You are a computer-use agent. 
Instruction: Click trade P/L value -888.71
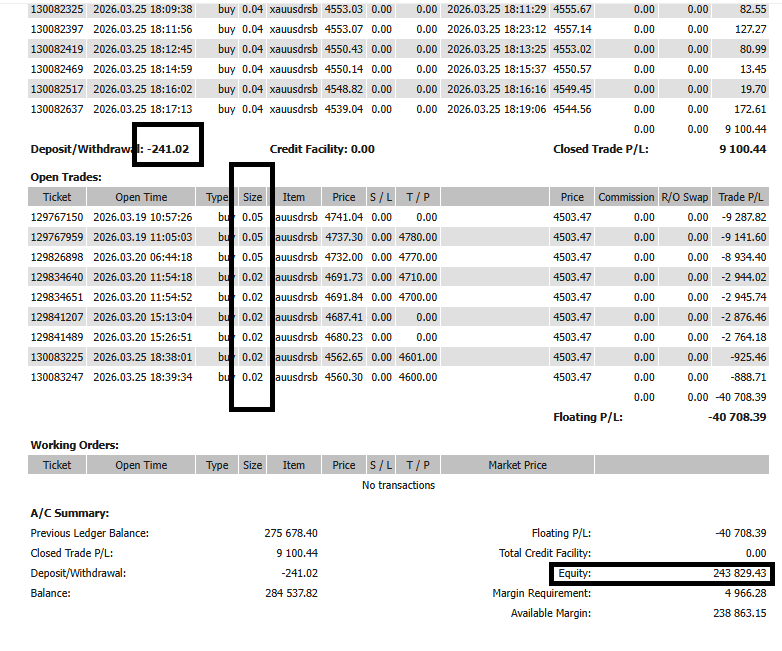coord(748,377)
